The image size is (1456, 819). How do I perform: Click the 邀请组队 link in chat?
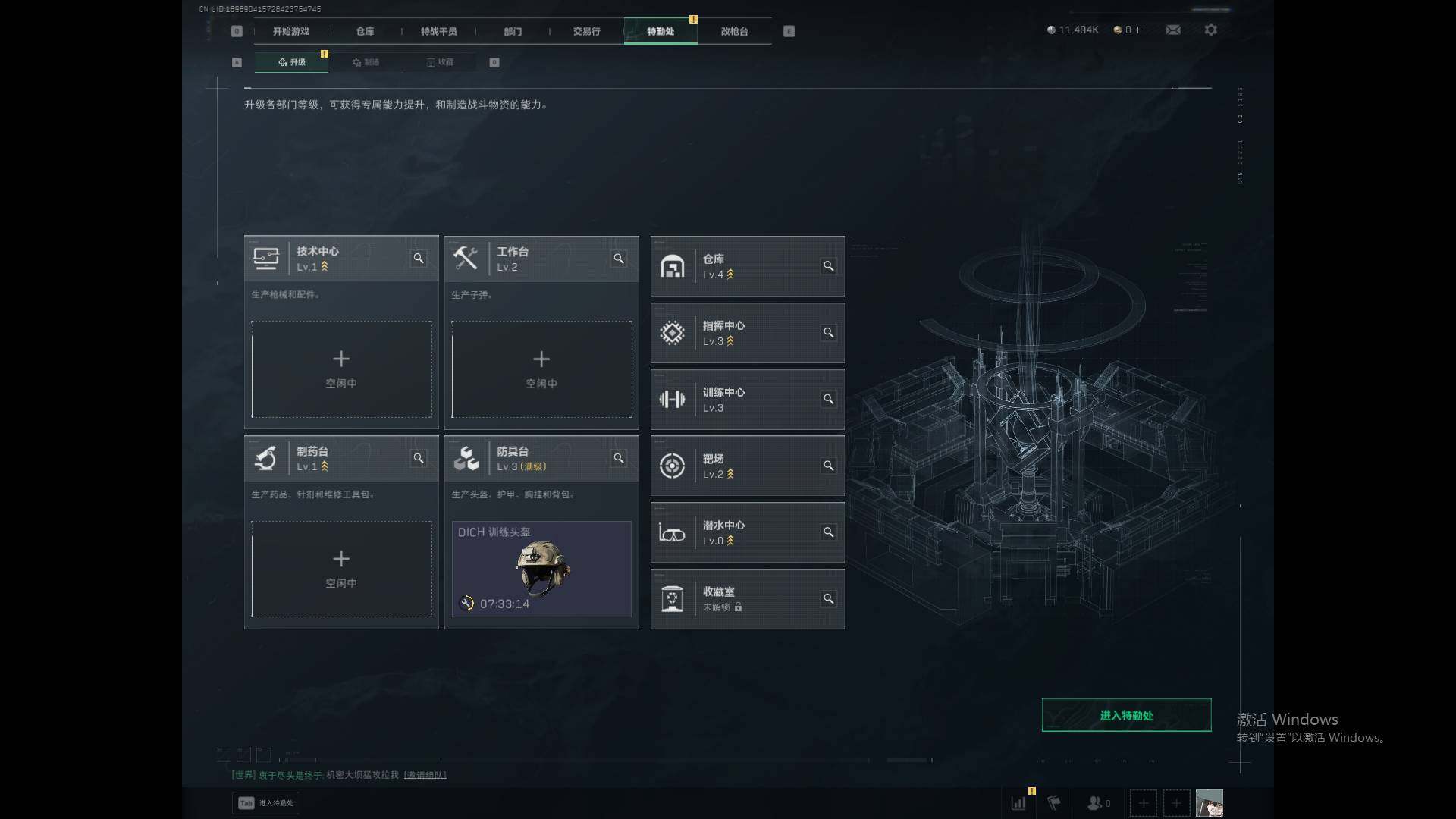425,775
